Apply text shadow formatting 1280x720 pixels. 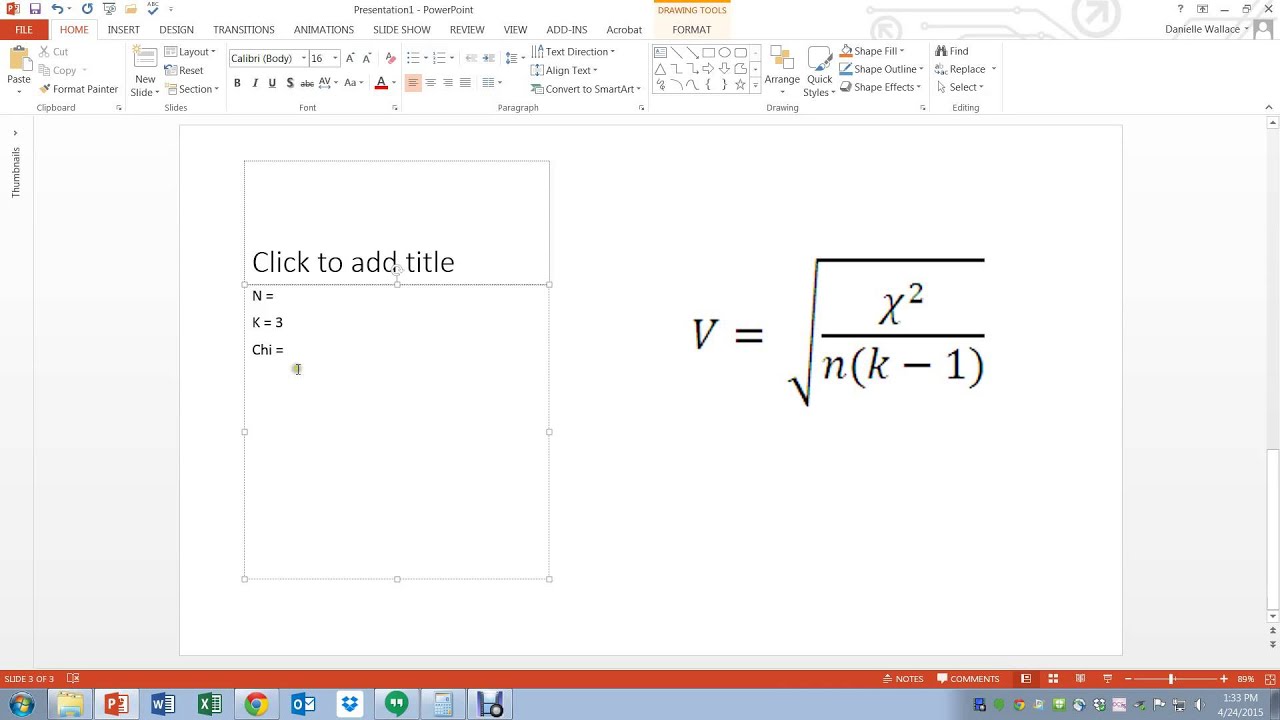pos(290,83)
